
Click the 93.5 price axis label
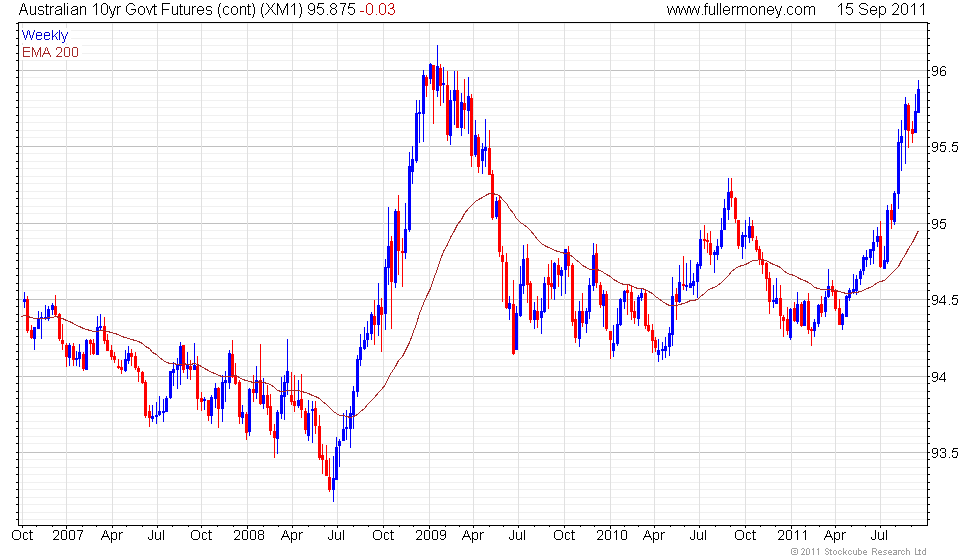944,453
